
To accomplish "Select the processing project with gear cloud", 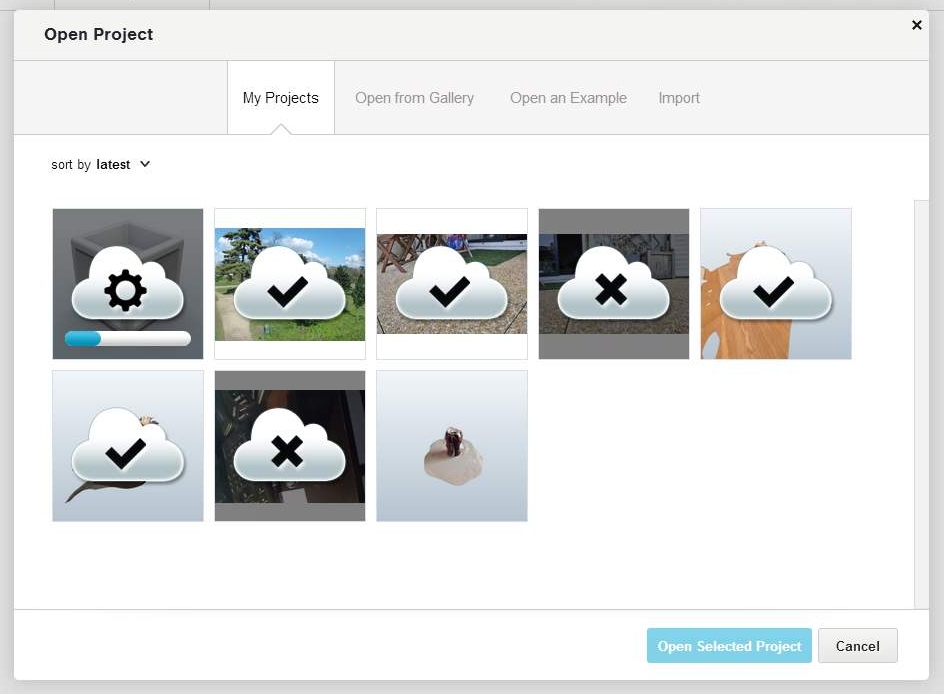I will pos(128,284).
